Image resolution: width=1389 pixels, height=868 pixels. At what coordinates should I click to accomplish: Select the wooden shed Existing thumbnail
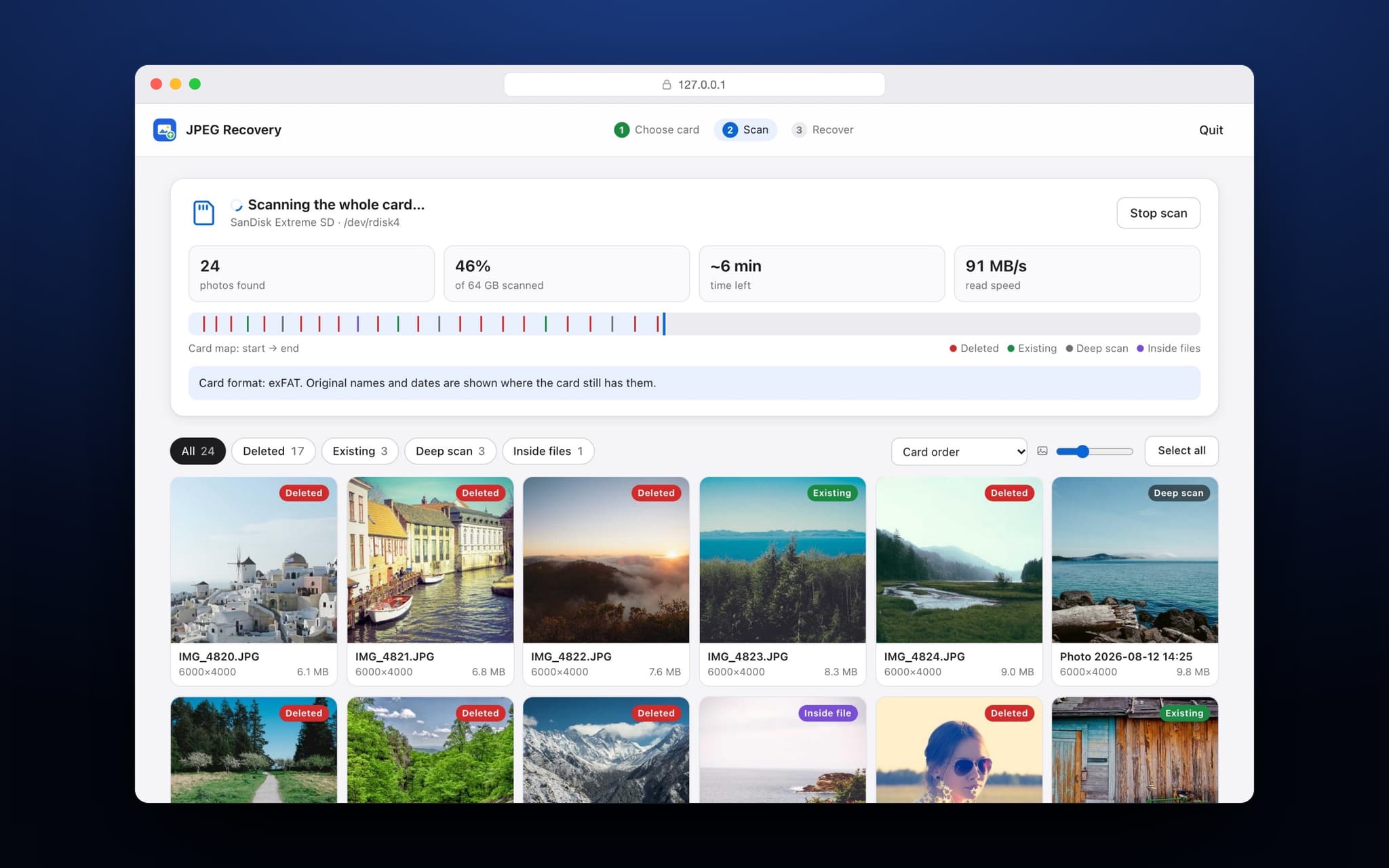pos(1135,750)
